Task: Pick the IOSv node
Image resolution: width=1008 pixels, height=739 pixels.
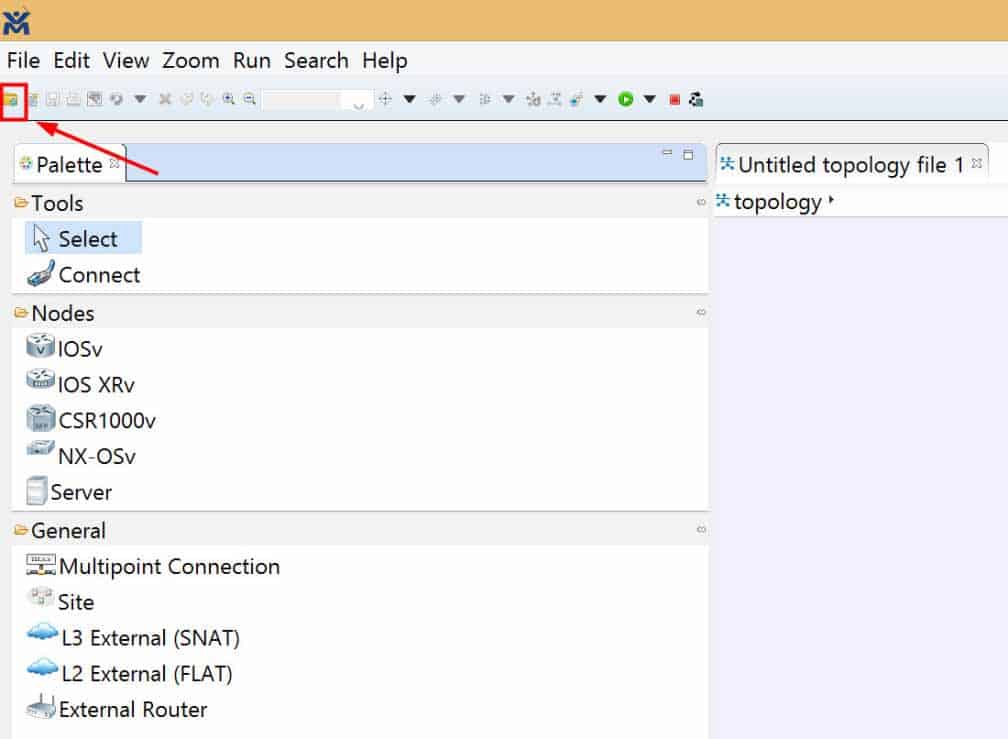Action: coord(64,348)
